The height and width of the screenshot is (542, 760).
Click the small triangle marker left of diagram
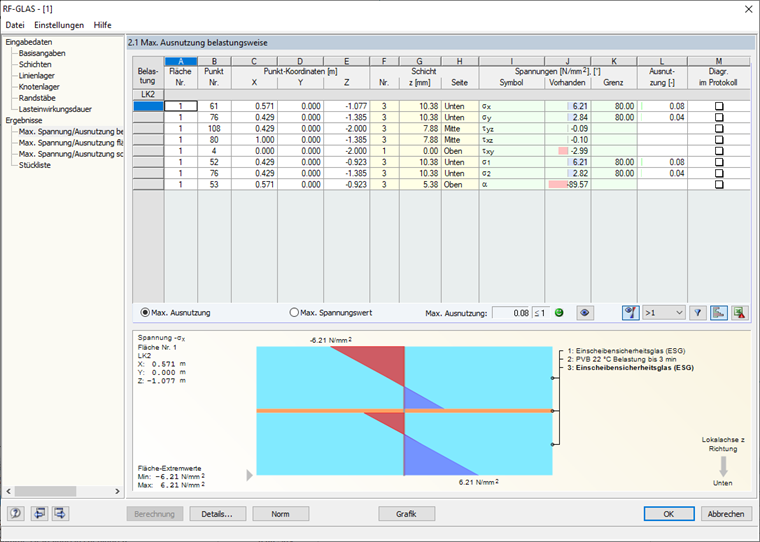250,475
